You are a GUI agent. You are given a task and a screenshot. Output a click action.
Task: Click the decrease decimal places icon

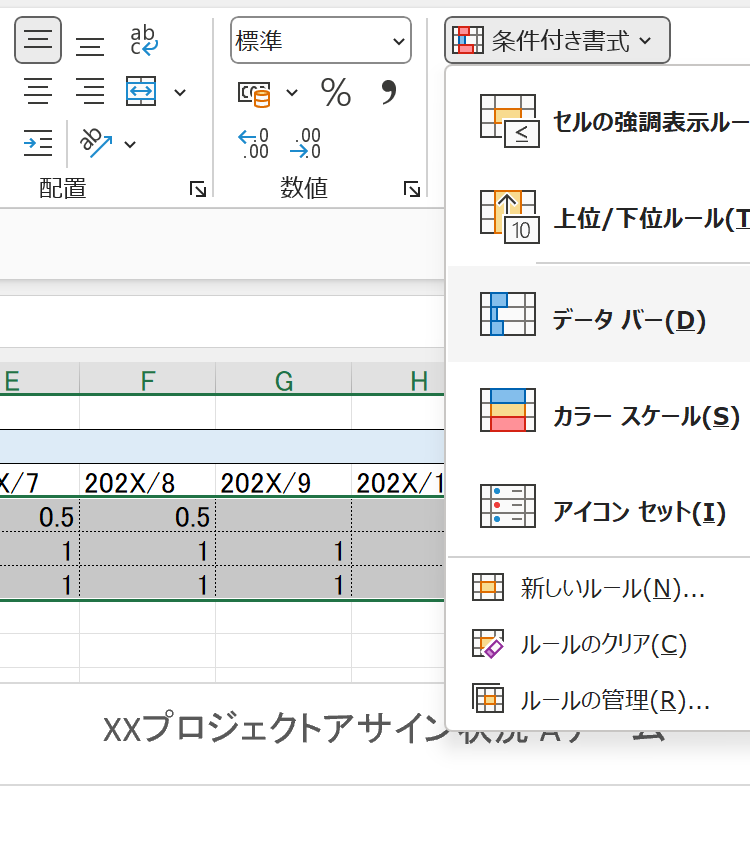pyautogui.click(x=305, y=144)
